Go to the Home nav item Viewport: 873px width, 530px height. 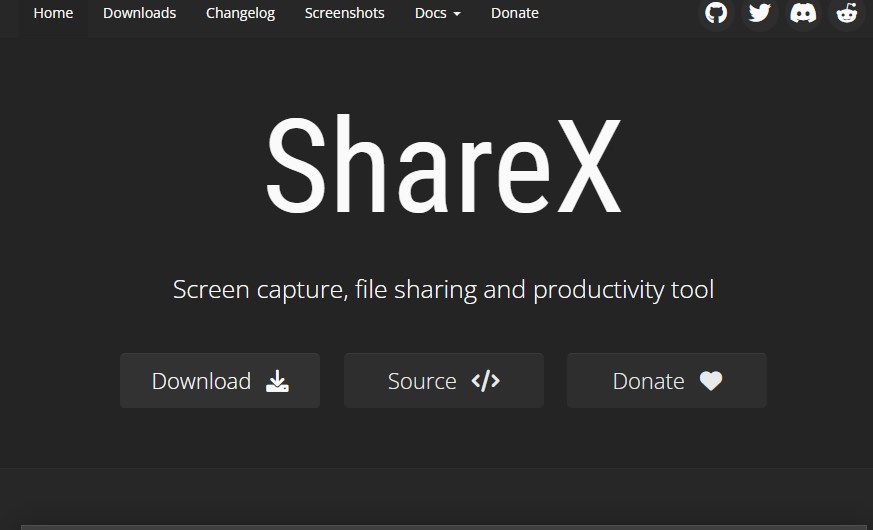coord(53,13)
